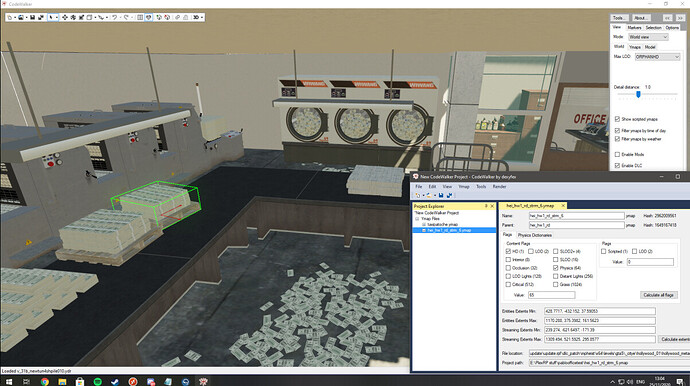The height and width of the screenshot is (386, 690).
Task: Click the Undo arrow in main toolbar
Action: click(x=114, y=18)
